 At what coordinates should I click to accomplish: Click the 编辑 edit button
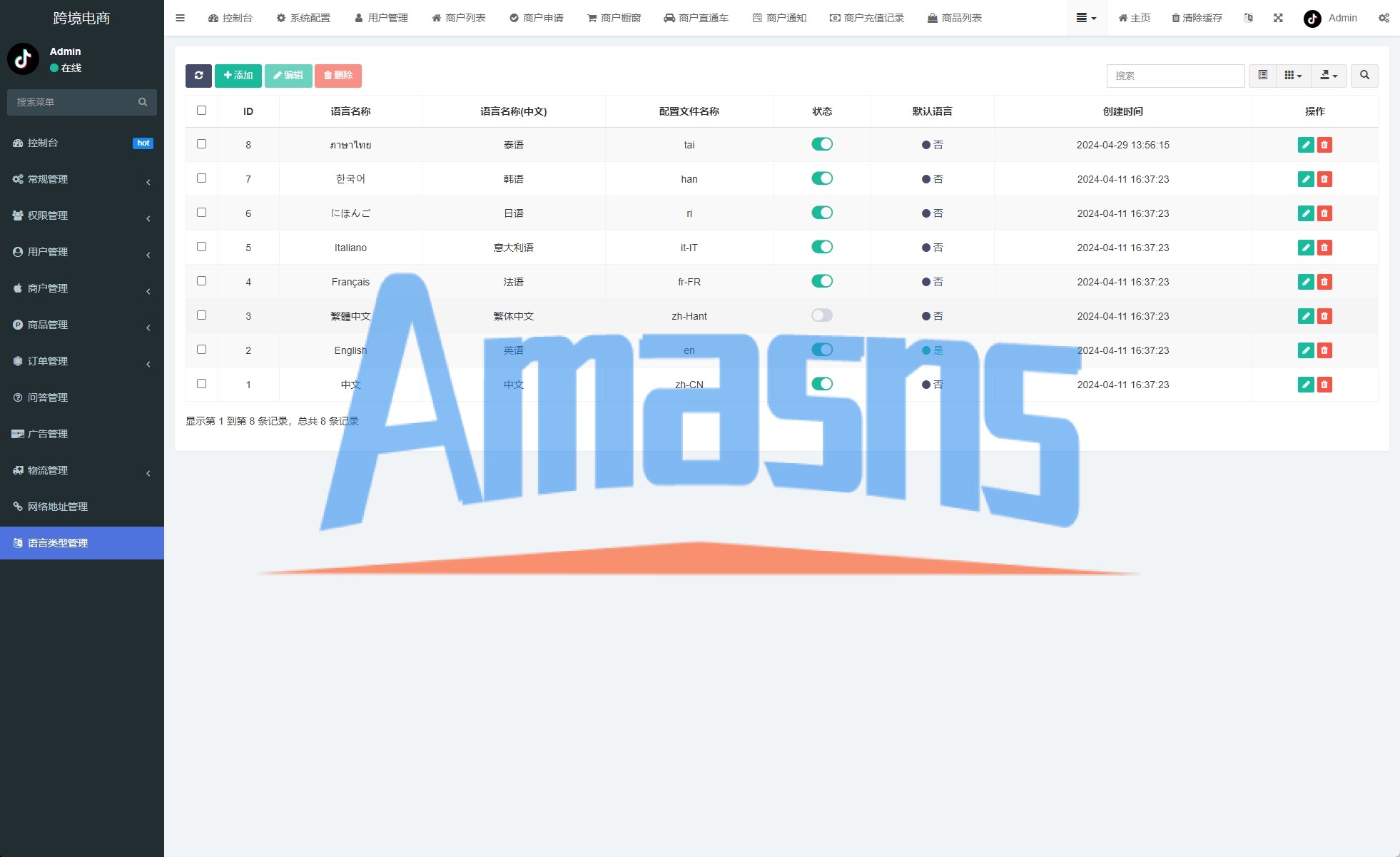pyautogui.click(x=288, y=76)
